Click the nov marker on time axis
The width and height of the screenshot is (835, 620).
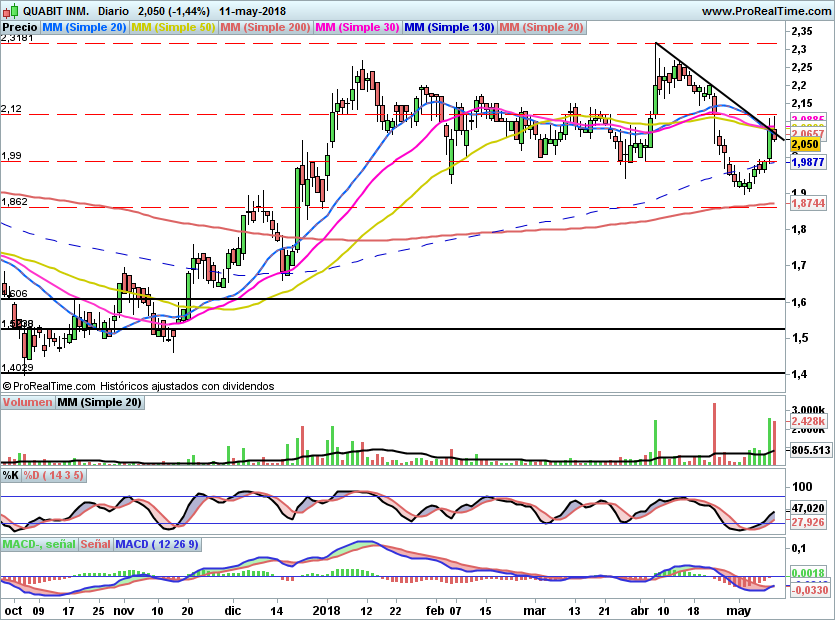[123, 610]
